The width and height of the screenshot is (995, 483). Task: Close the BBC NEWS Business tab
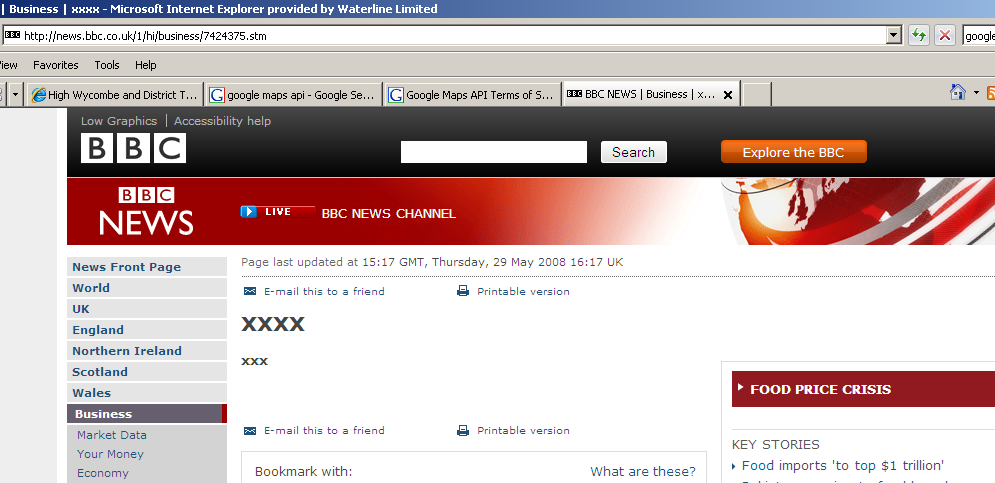(728, 95)
